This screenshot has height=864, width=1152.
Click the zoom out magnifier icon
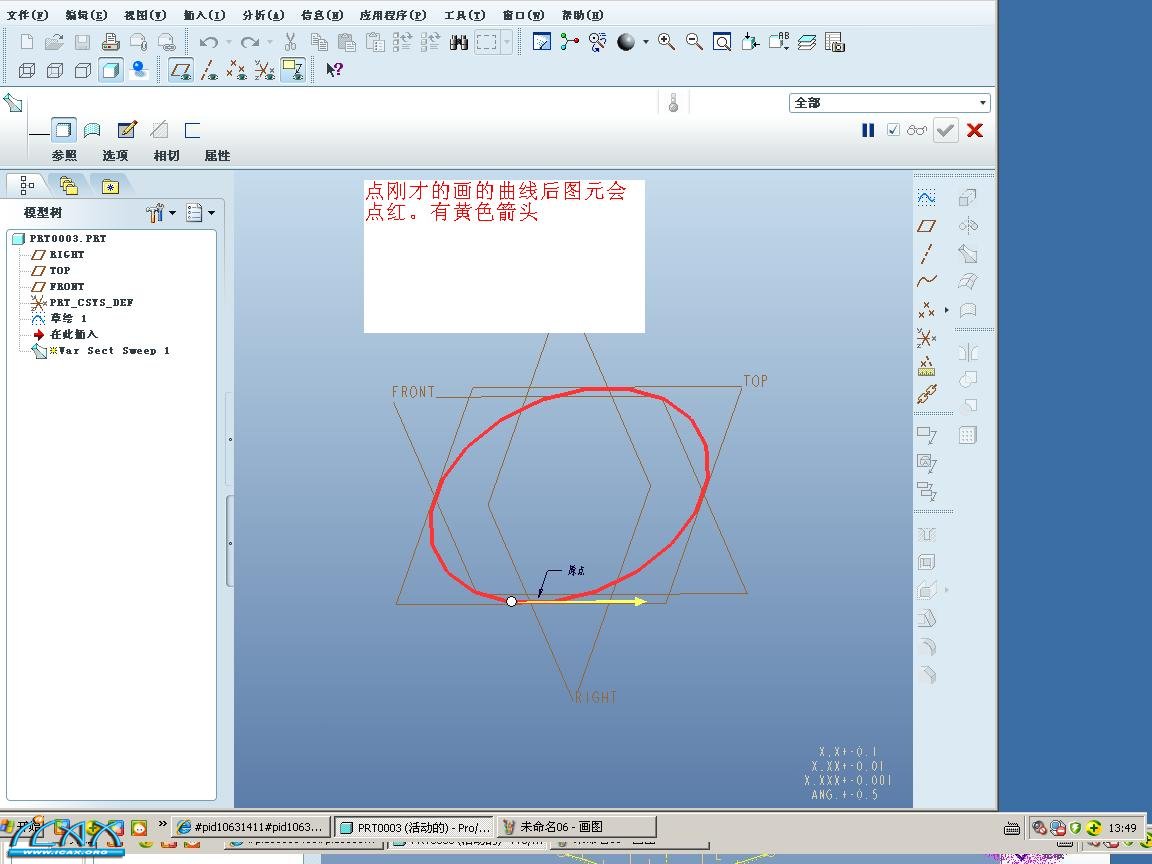coord(693,42)
